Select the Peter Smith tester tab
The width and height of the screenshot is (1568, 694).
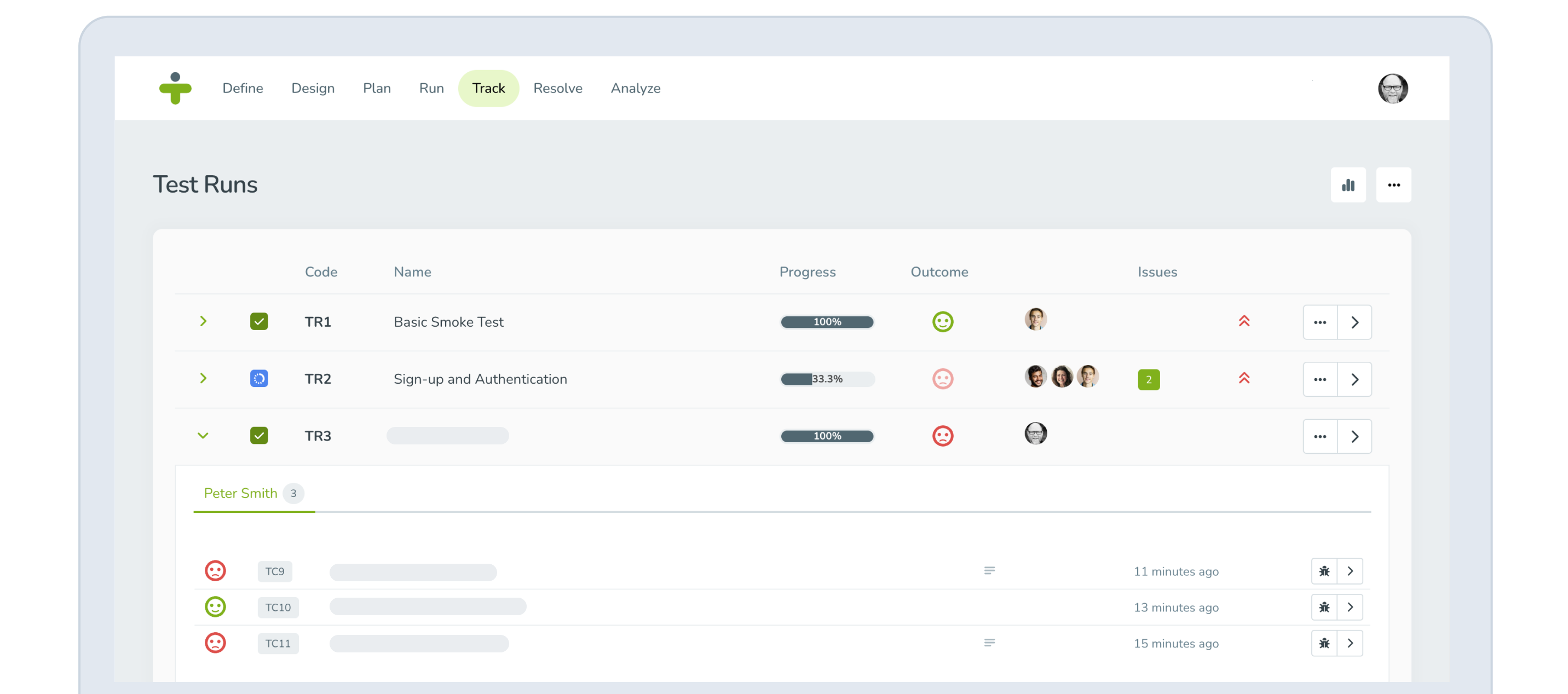pyautogui.click(x=254, y=493)
